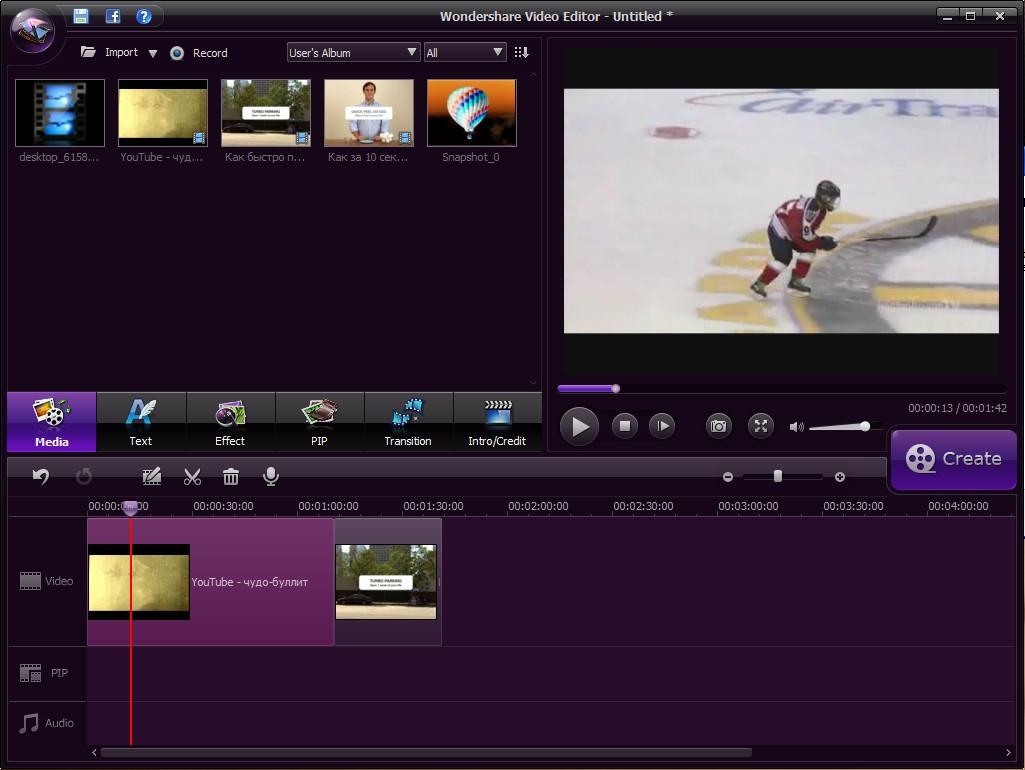
Task: Open the Edit clip tool icon
Action: pyautogui.click(x=152, y=477)
